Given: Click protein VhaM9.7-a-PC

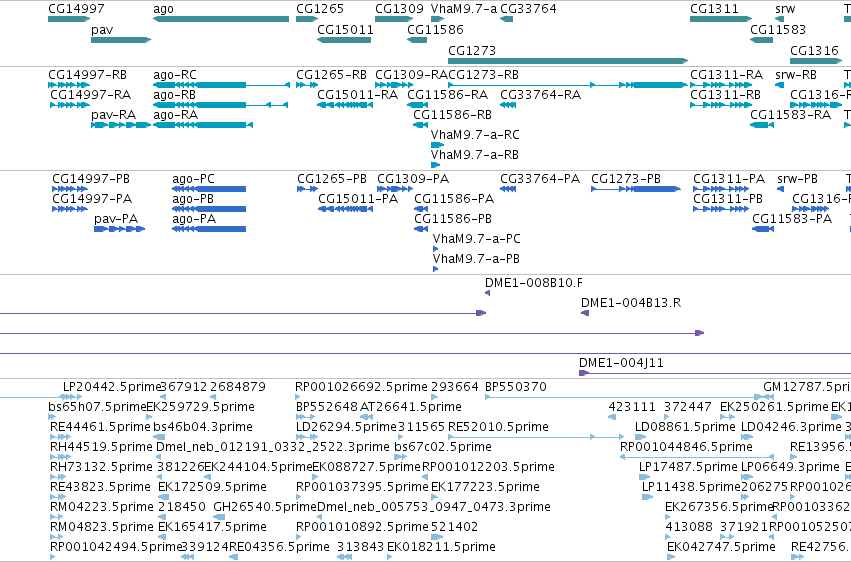Looking at the screenshot, I should tap(477, 239).
